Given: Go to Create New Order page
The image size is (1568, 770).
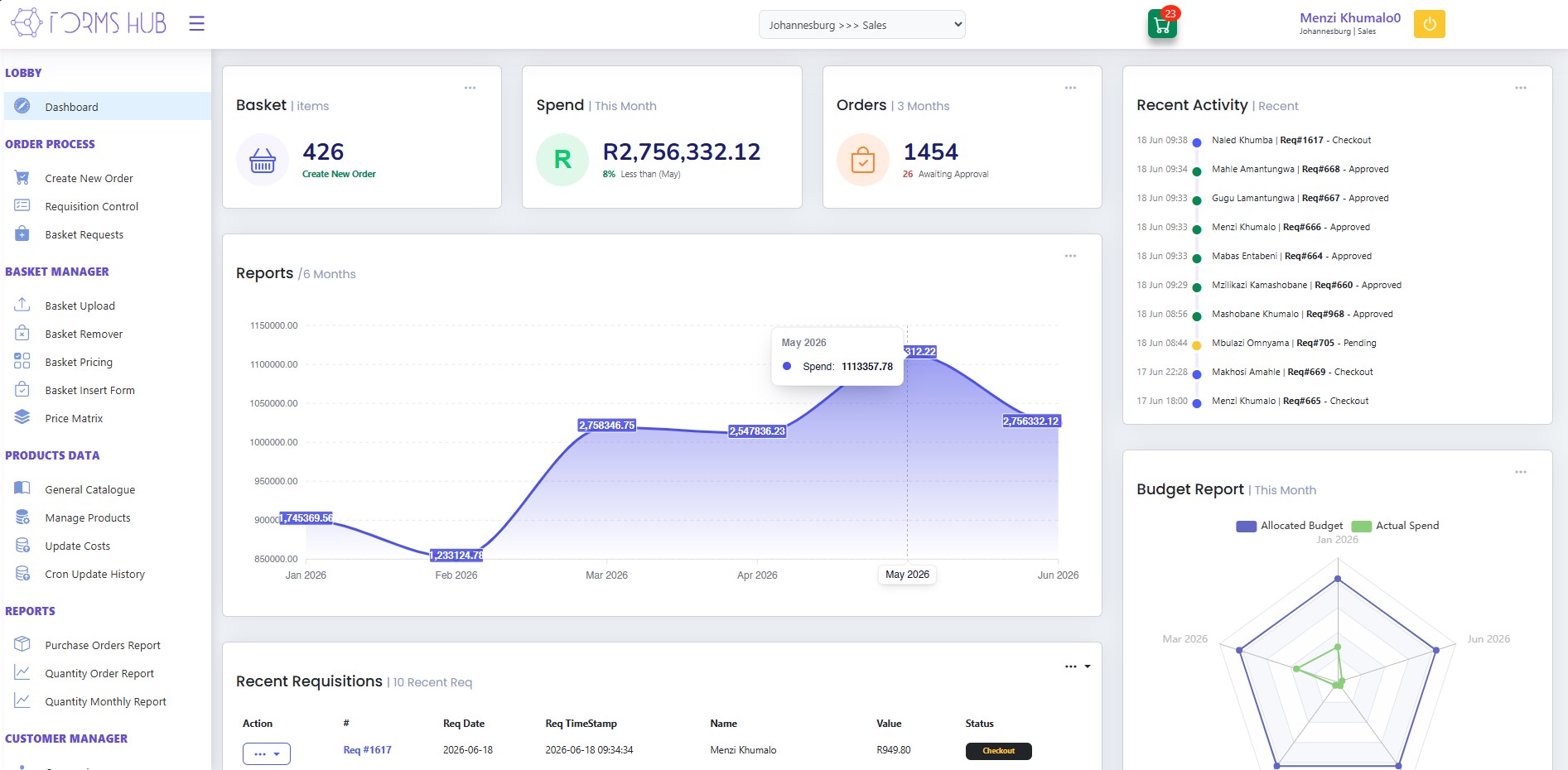Looking at the screenshot, I should coord(89,178).
